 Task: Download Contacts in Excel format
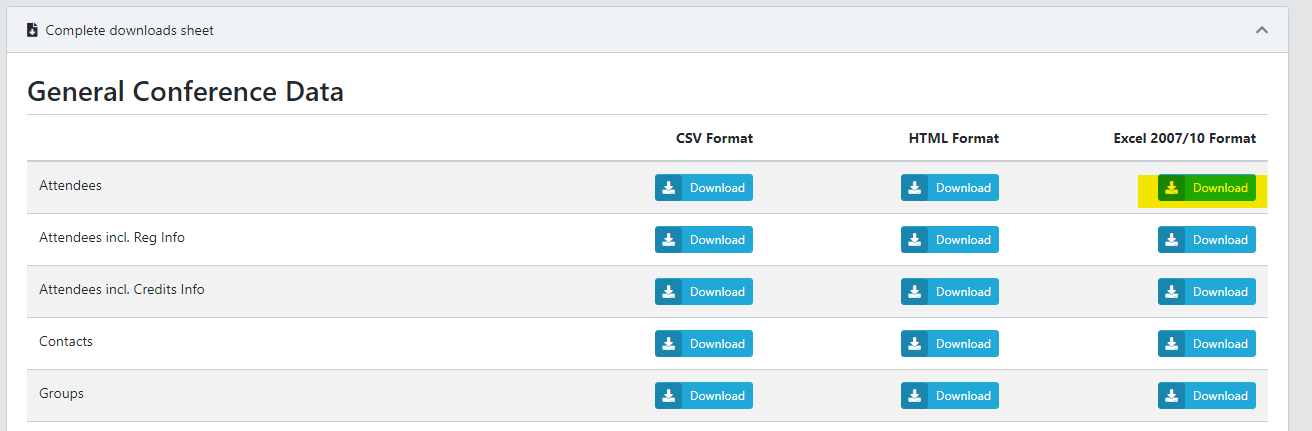coord(1207,344)
